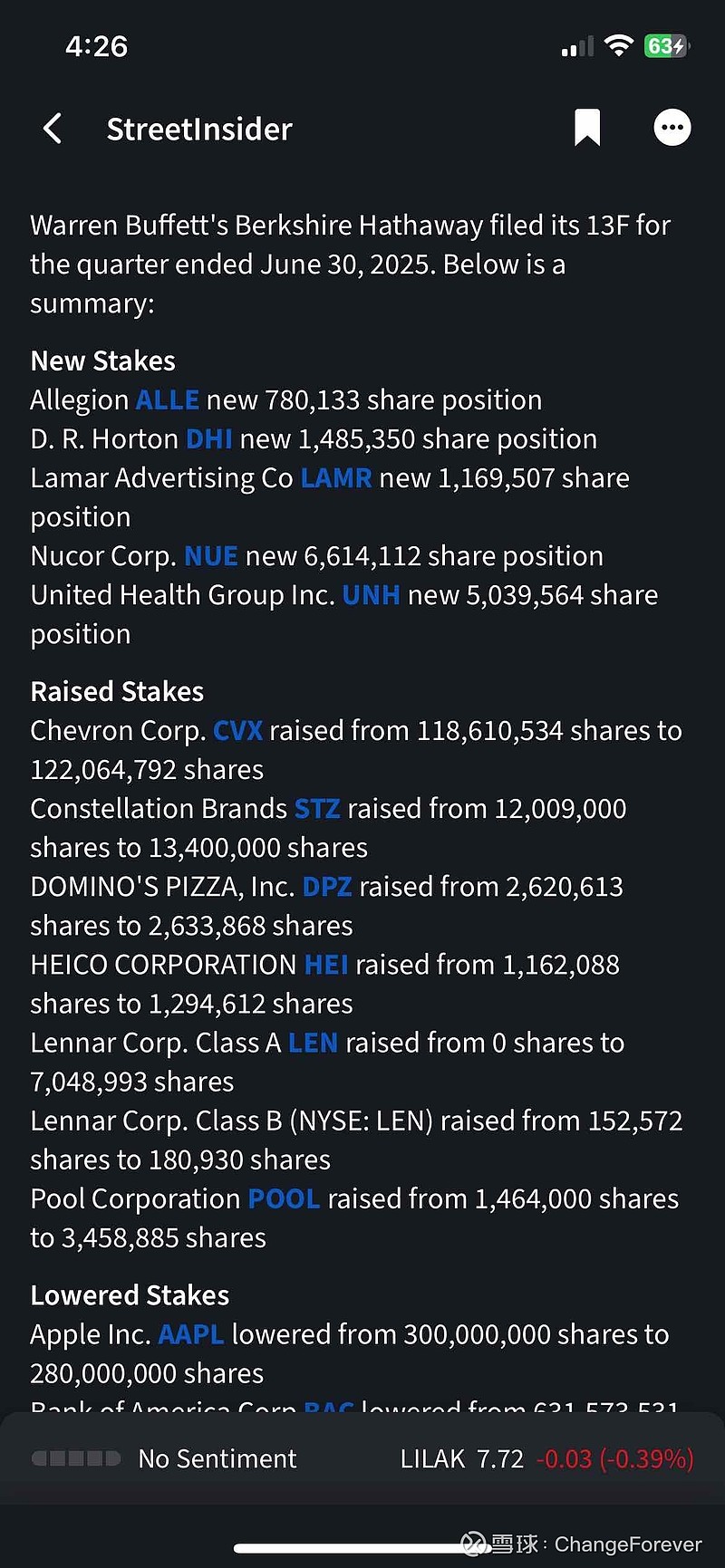This screenshot has height=1568, width=725.
Task: Open the DHI ticker link
Action: click(x=208, y=438)
